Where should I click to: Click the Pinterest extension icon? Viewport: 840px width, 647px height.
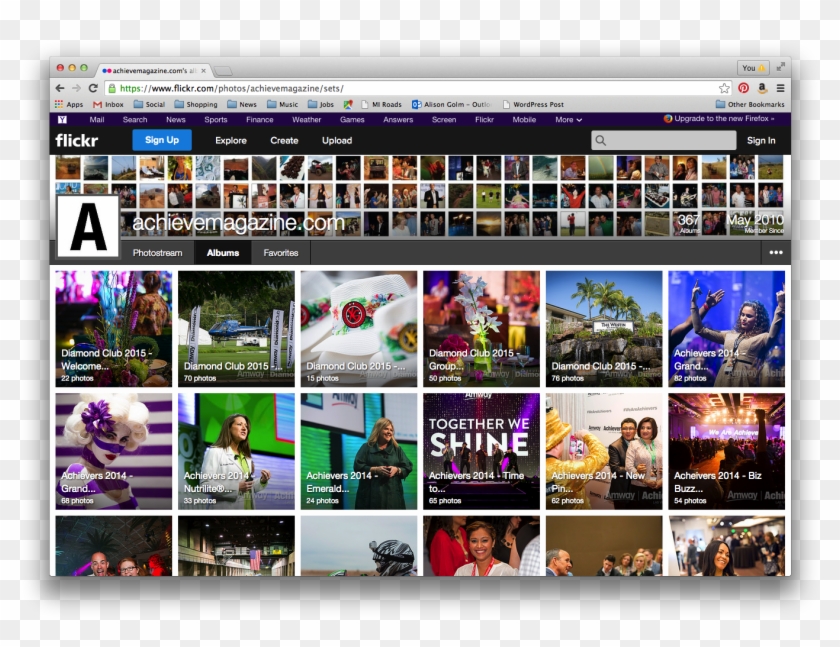743,88
